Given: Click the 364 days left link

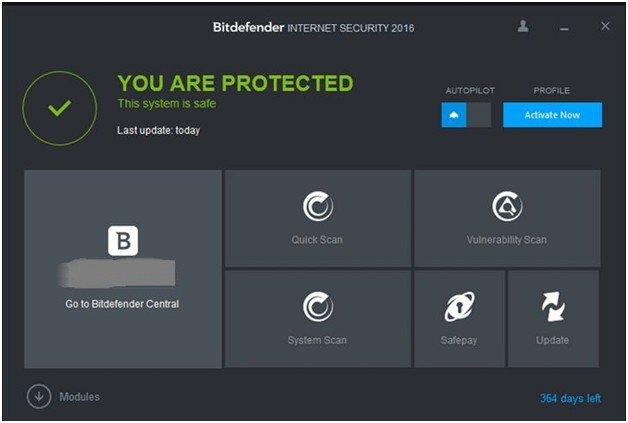Looking at the screenshot, I should 570,398.
